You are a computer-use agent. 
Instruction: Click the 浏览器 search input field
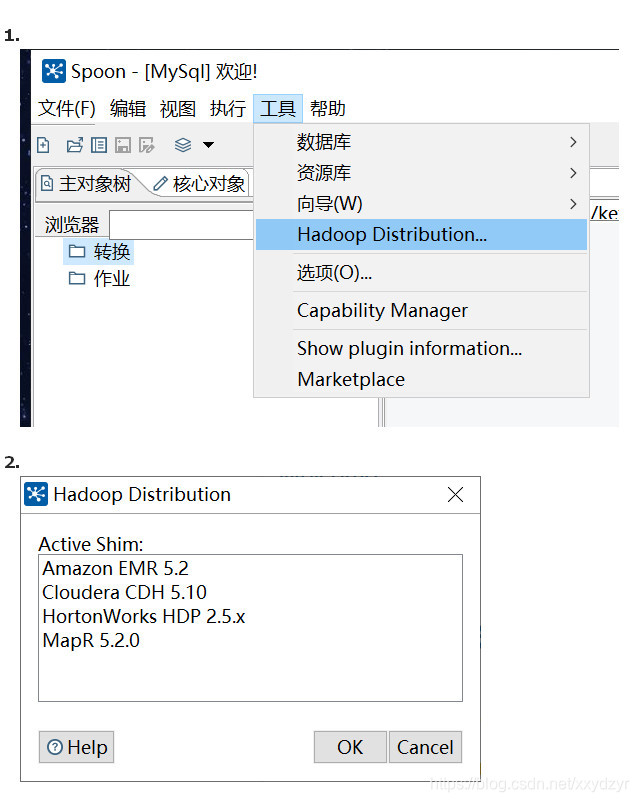[182, 225]
